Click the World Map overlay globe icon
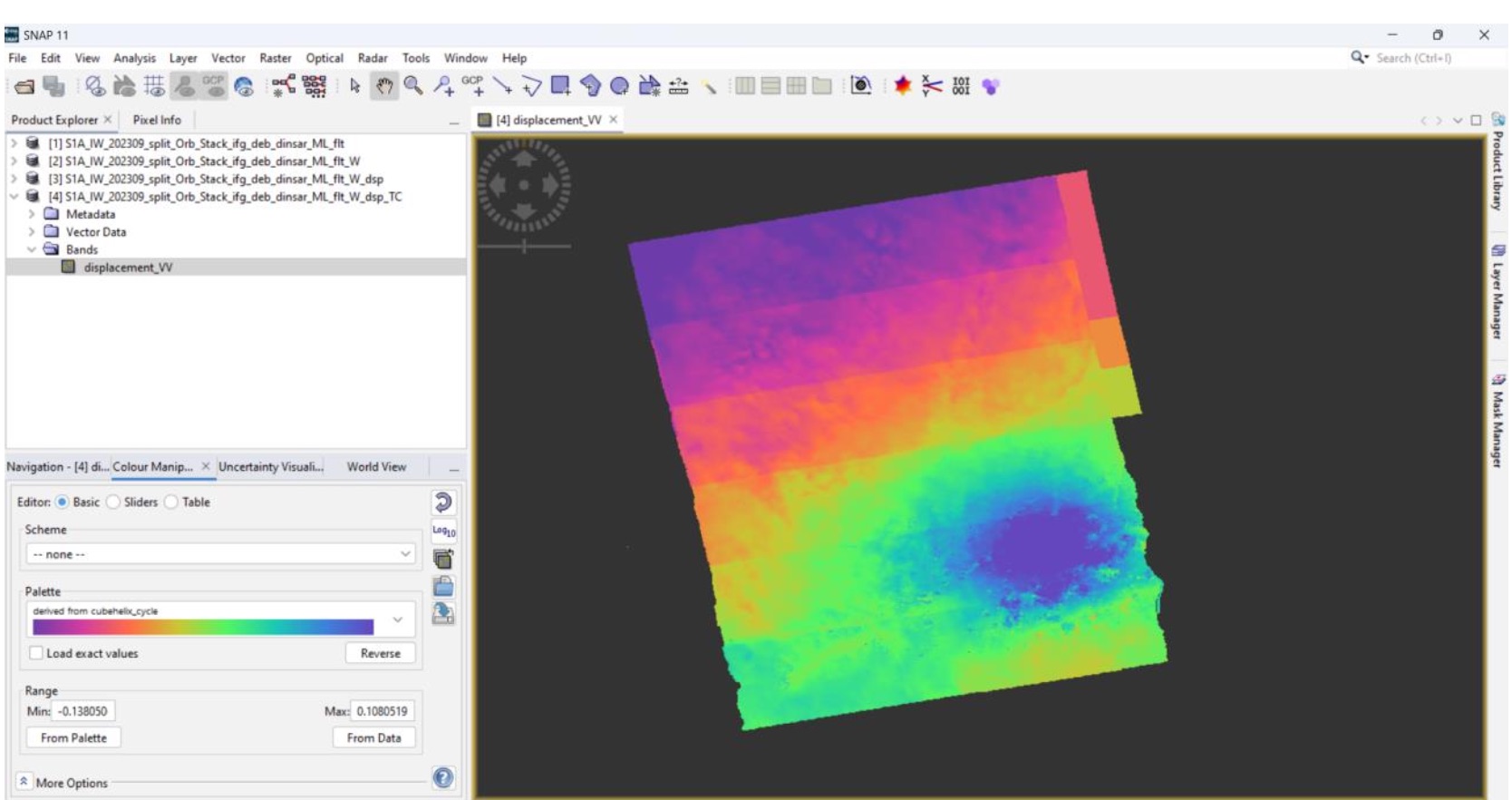The width and height of the screenshot is (1512, 800). (244, 86)
